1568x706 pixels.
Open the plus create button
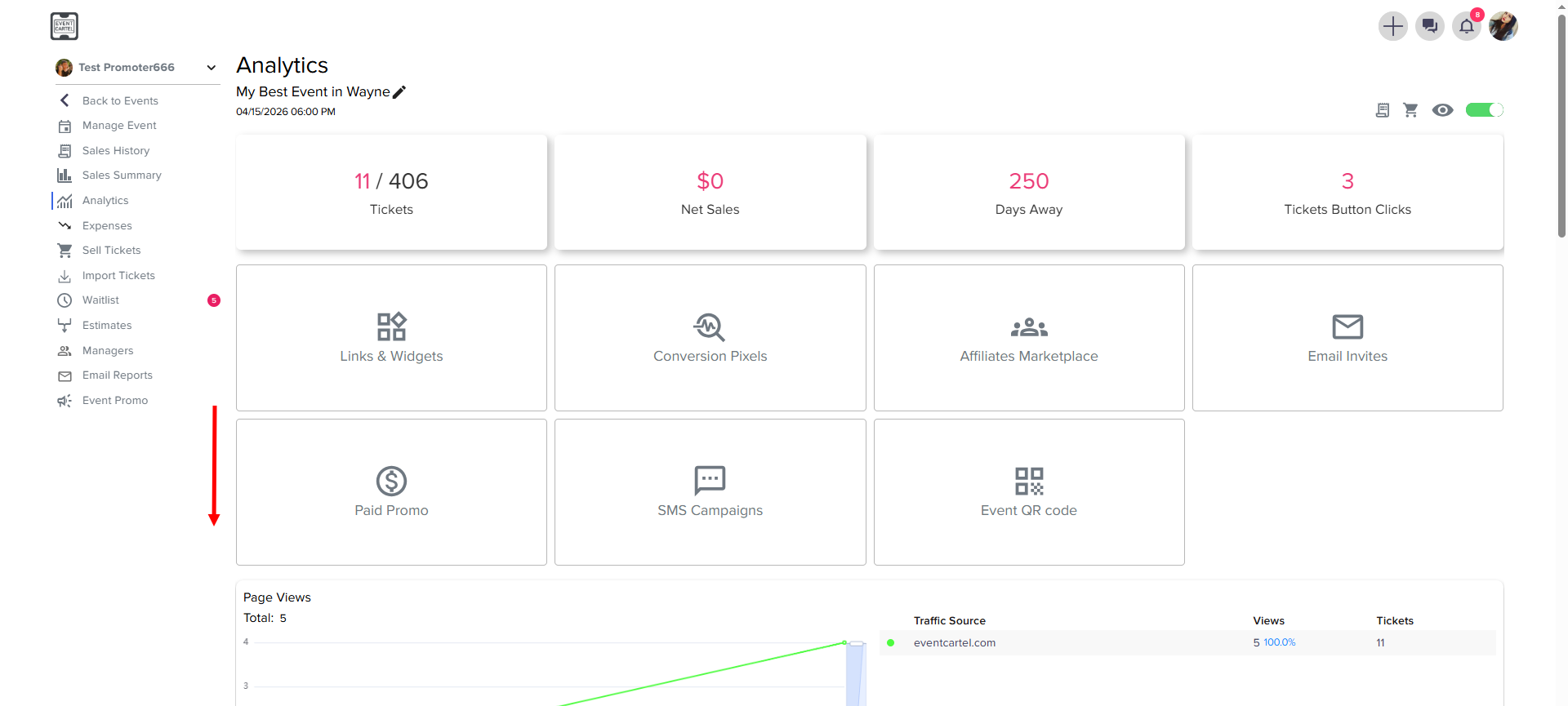(1392, 26)
